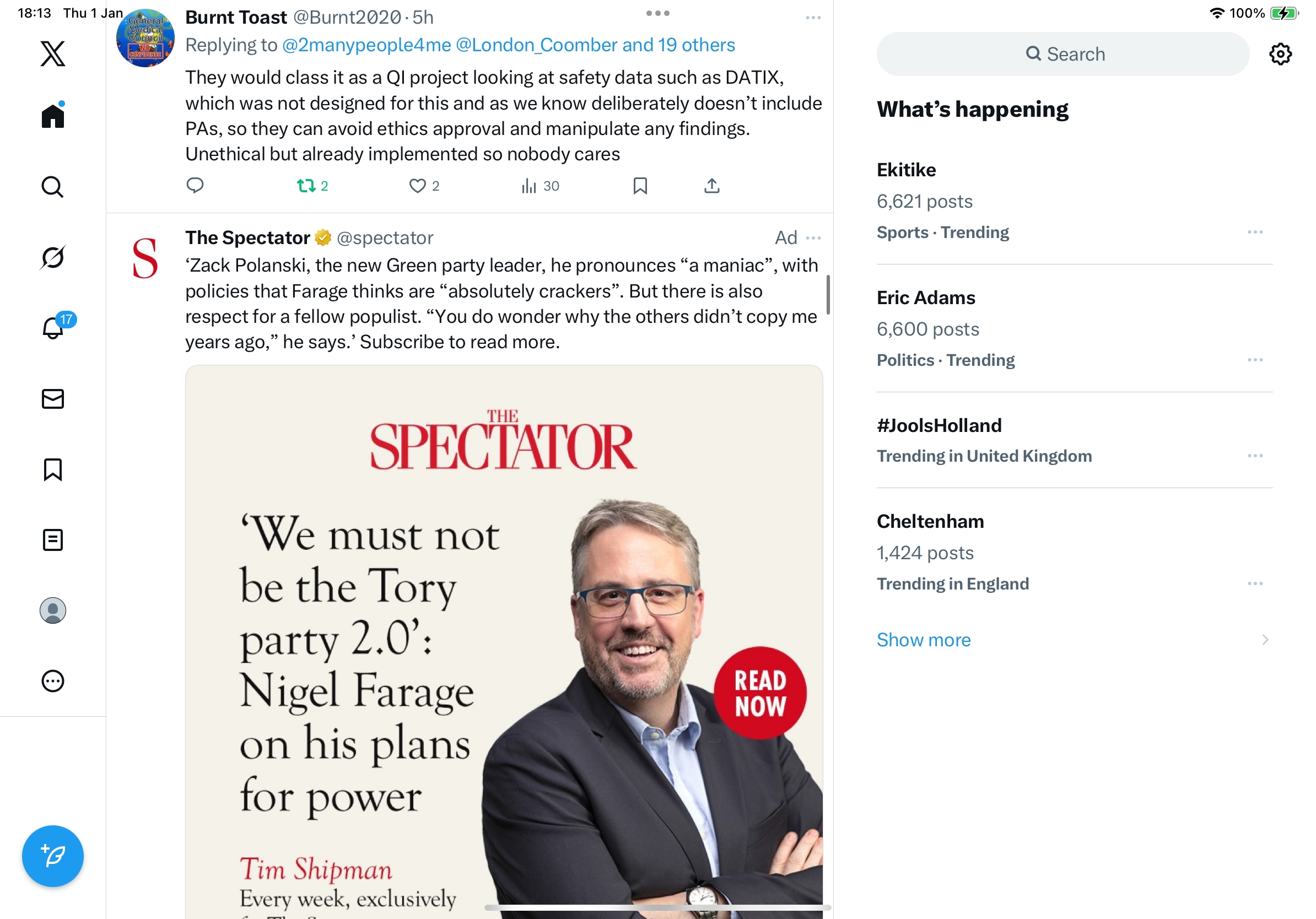Open the Lists icon in sidebar
1316x919 pixels.
(x=53, y=540)
